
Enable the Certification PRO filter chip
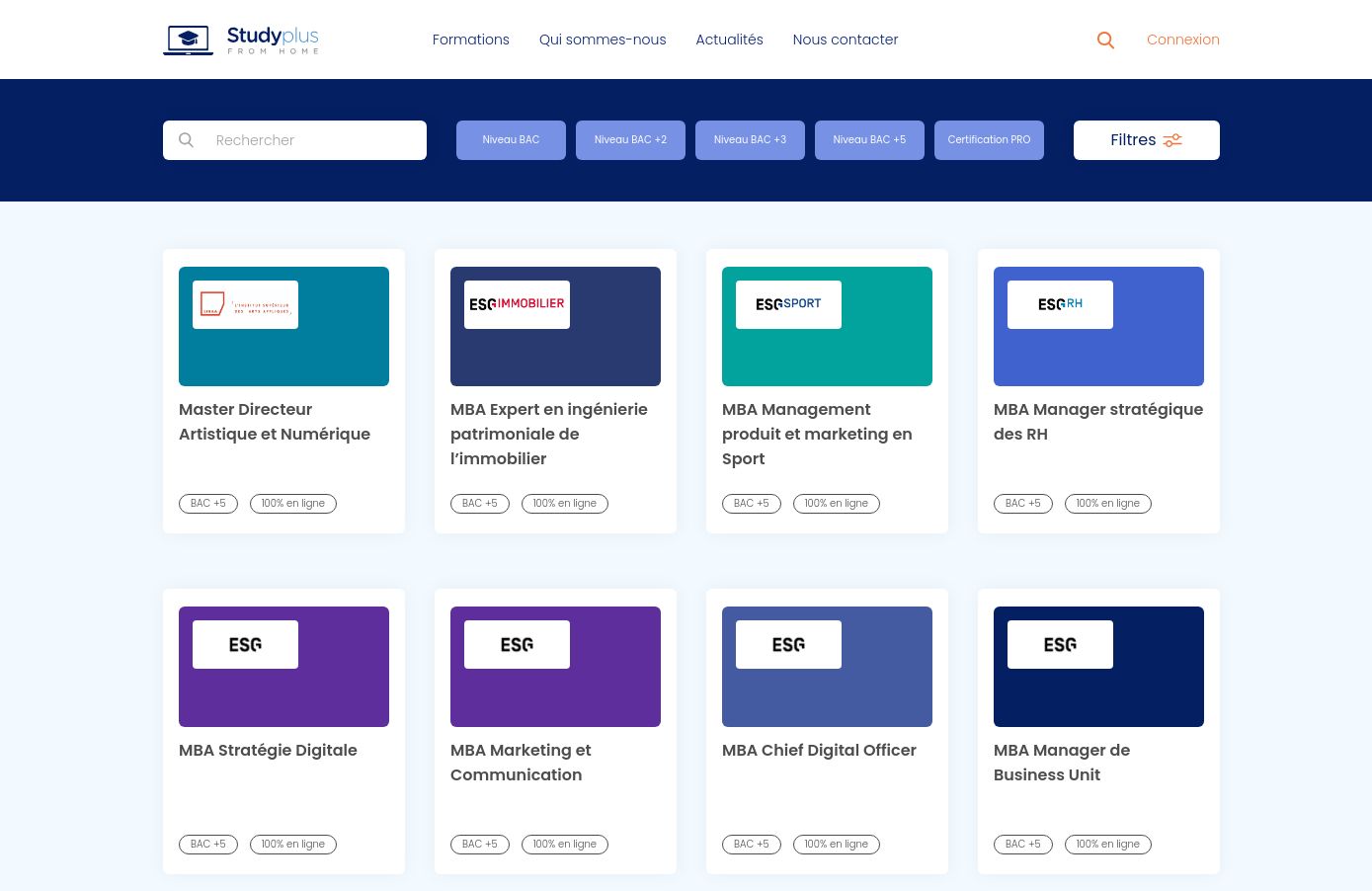989,140
